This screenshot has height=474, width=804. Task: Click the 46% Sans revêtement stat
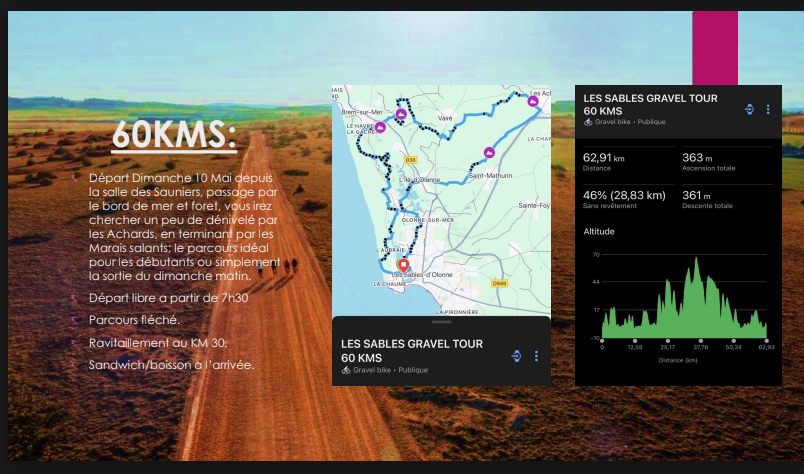pos(625,200)
